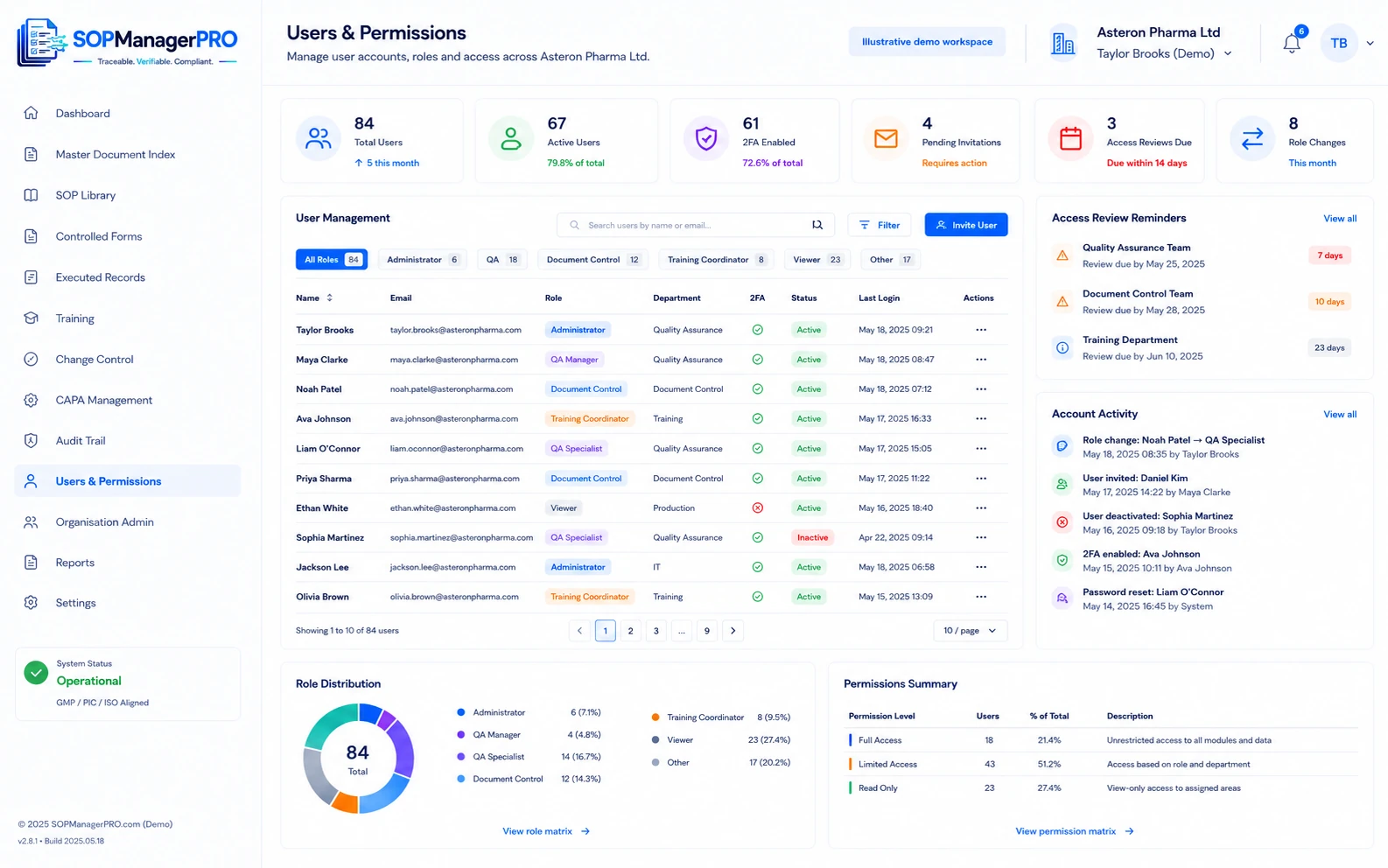Click the Audit Trail shield icon
Viewport: 1388px width, 868px height.
point(32,441)
